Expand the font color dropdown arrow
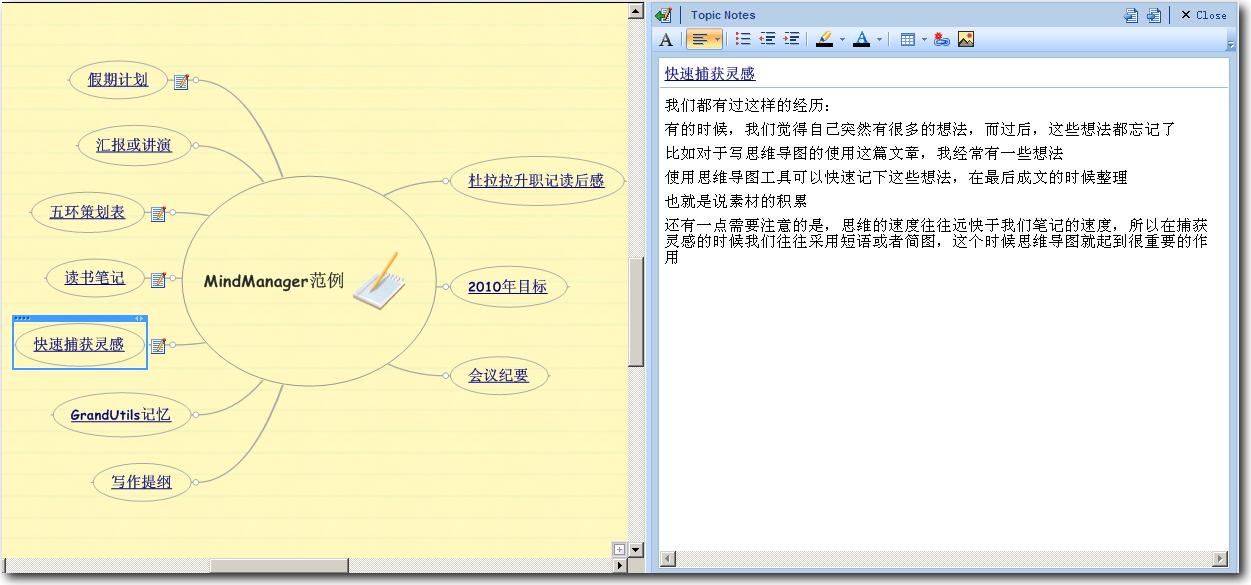 [x=880, y=40]
